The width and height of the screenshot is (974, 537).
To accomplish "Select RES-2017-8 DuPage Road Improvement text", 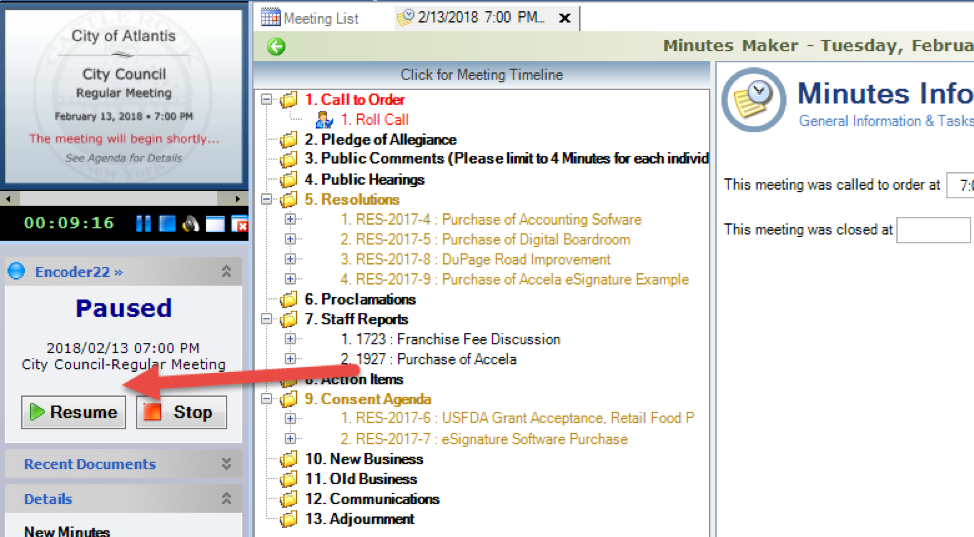I will (475, 259).
